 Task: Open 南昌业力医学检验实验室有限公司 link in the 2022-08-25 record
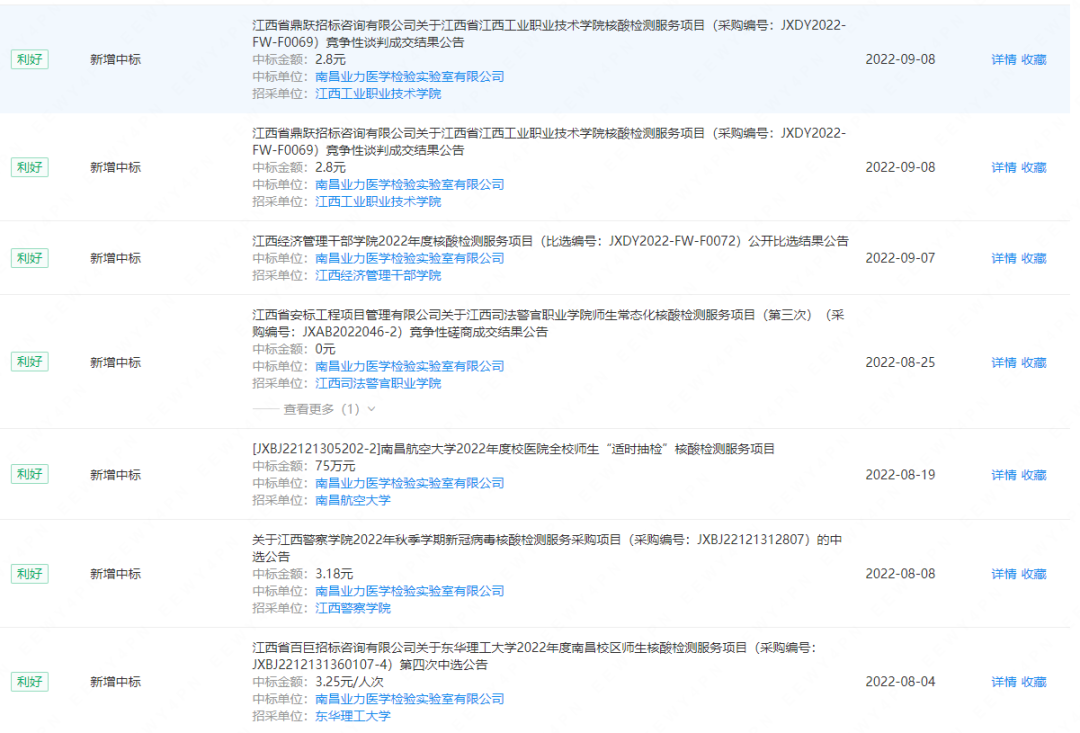410,366
